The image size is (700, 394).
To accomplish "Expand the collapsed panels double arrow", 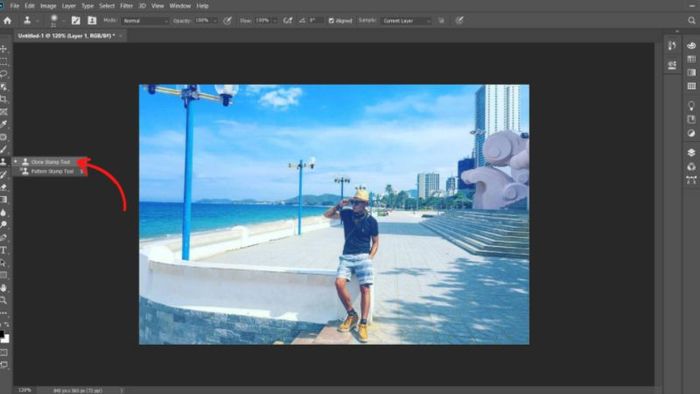I will tap(677, 32).
